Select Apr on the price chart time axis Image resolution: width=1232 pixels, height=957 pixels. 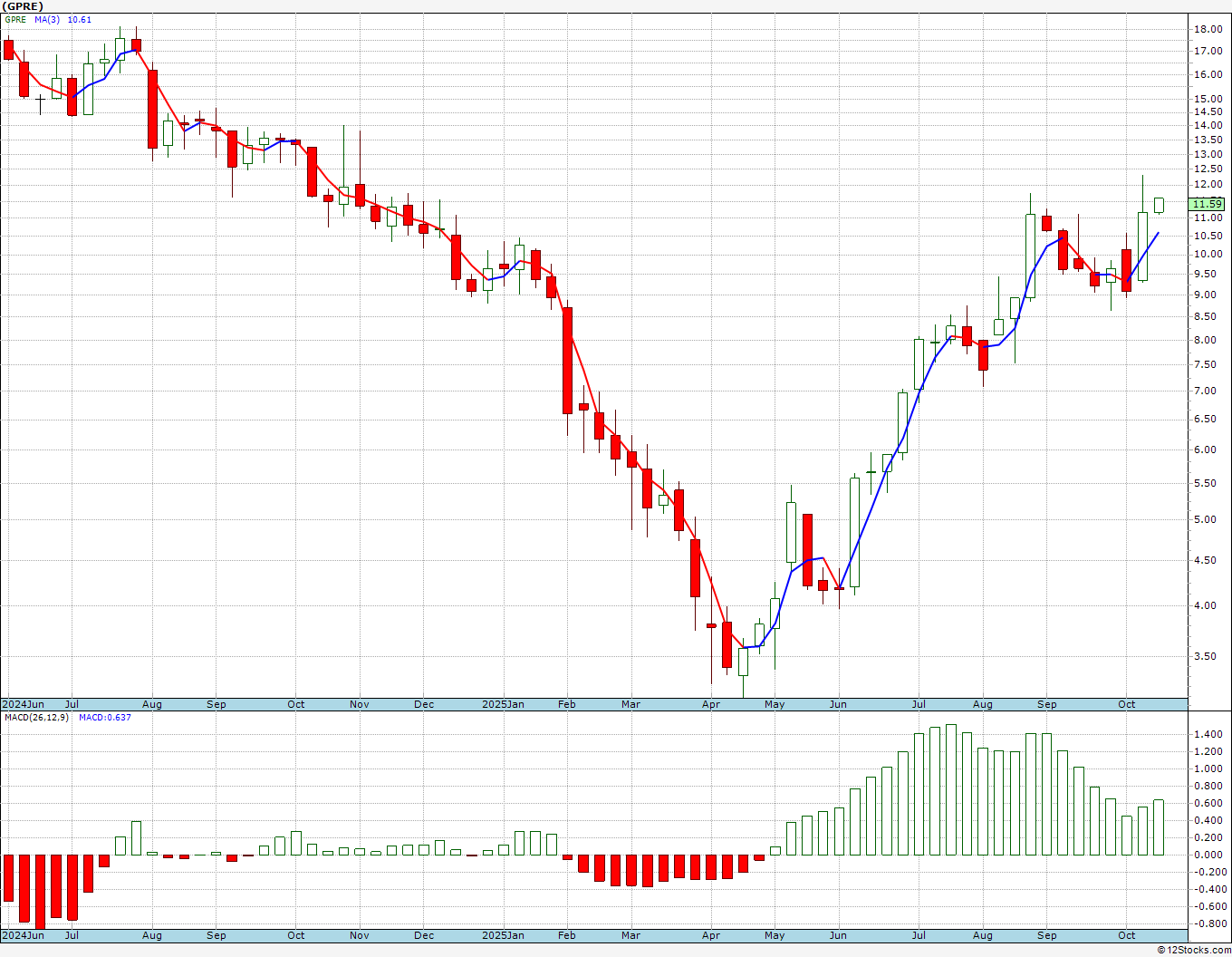point(711,704)
